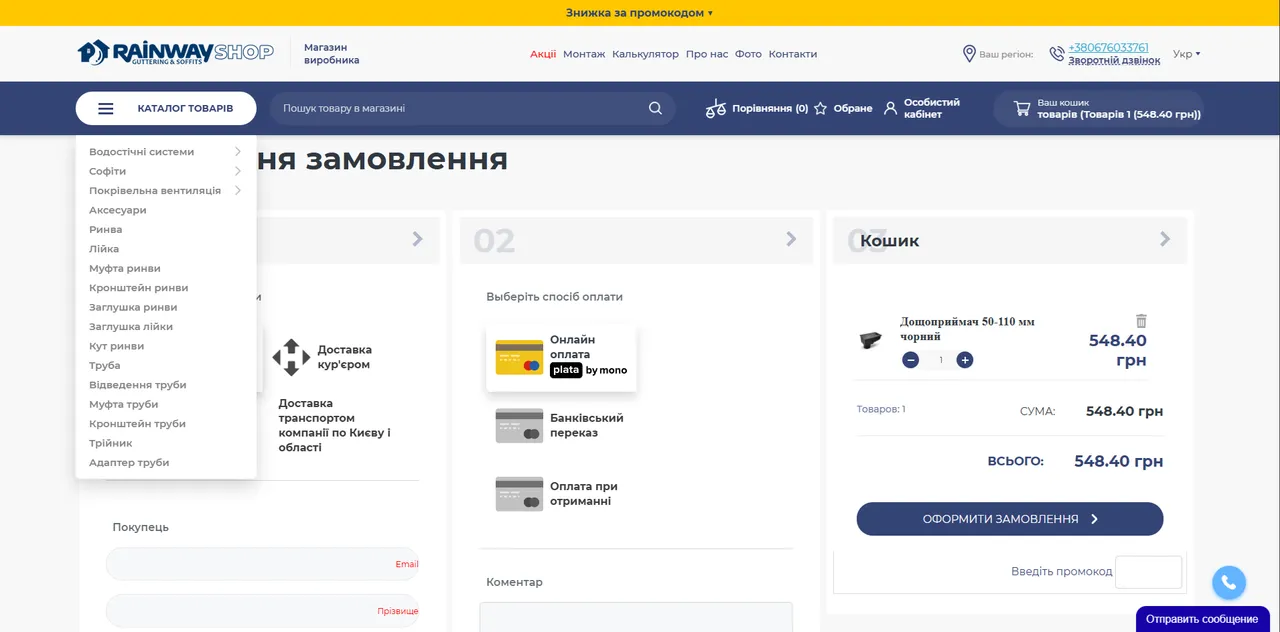
Task: Select Адаптер труби in catalog menu
Action: (x=129, y=463)
